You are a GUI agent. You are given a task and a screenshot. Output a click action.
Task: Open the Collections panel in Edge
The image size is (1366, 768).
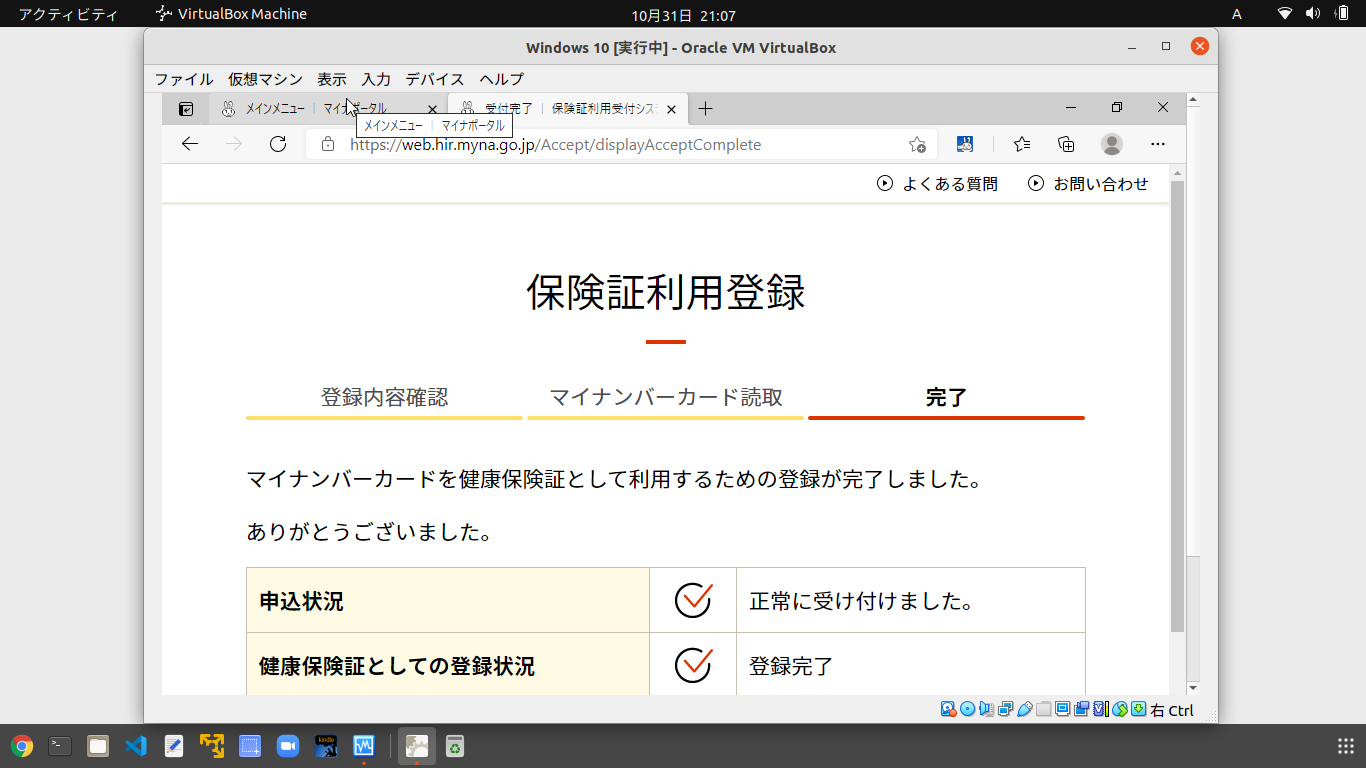pos(1066,144)
